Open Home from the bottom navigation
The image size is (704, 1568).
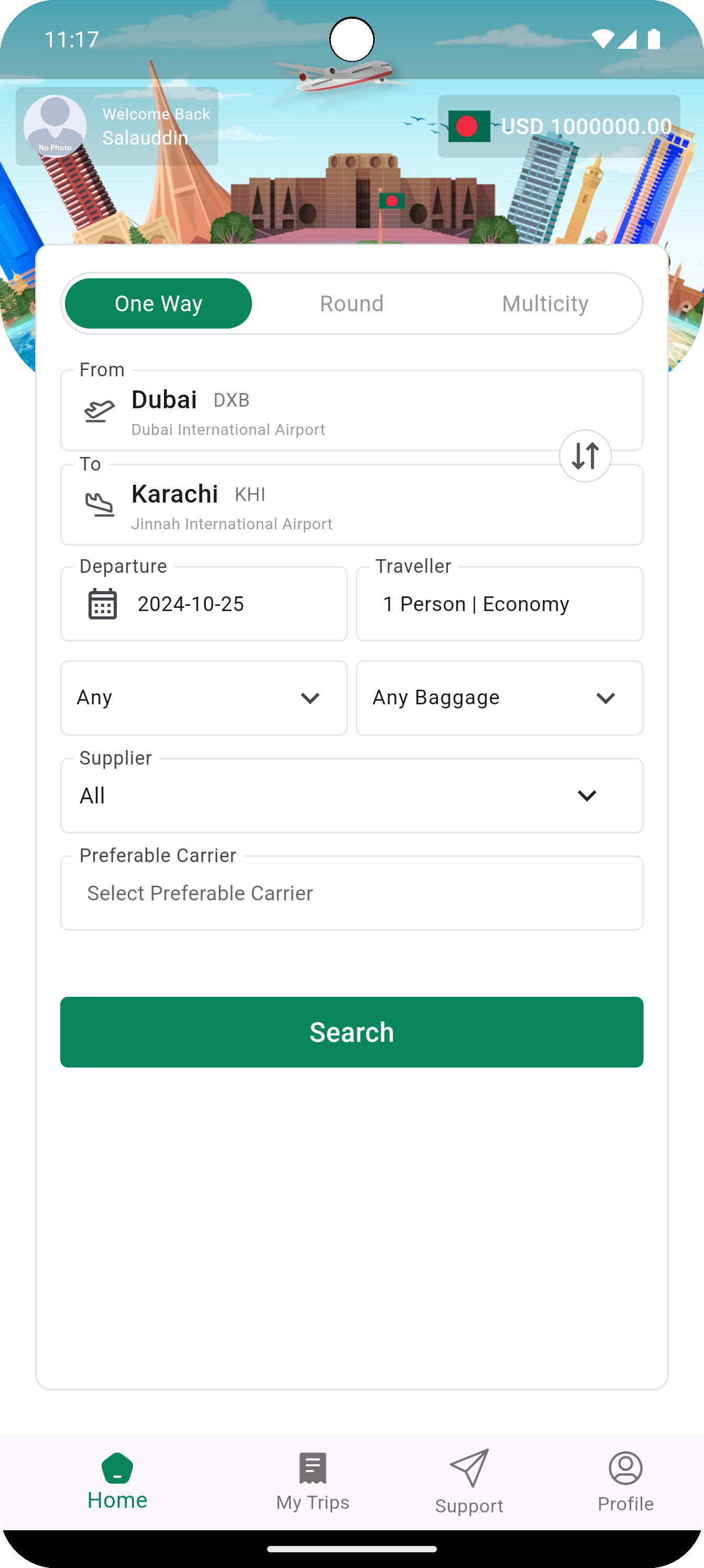[x=117, y=1481]
